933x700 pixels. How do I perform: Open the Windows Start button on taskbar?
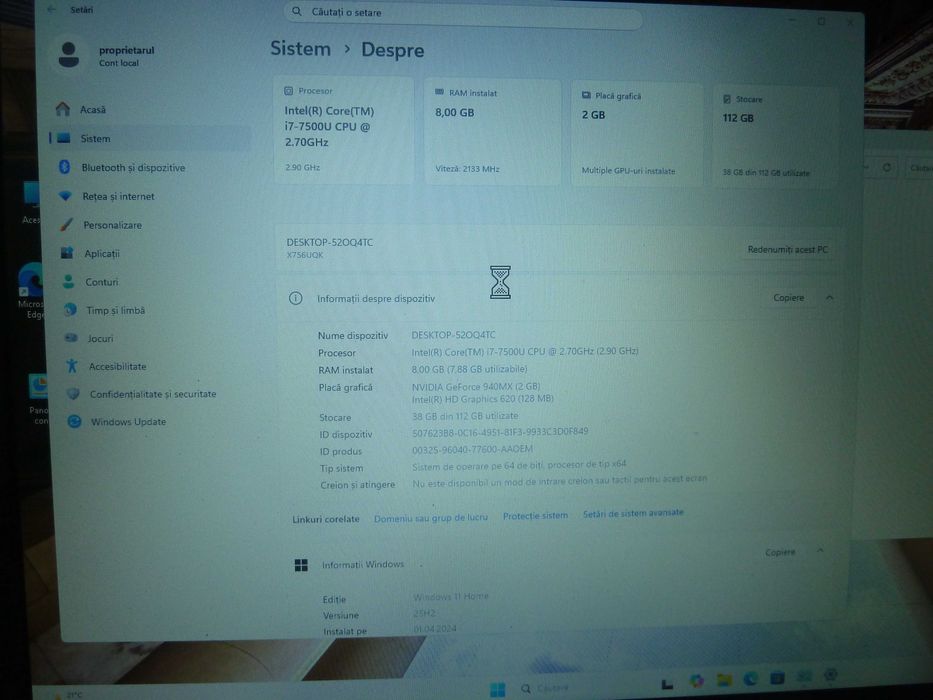click(497, 689)
